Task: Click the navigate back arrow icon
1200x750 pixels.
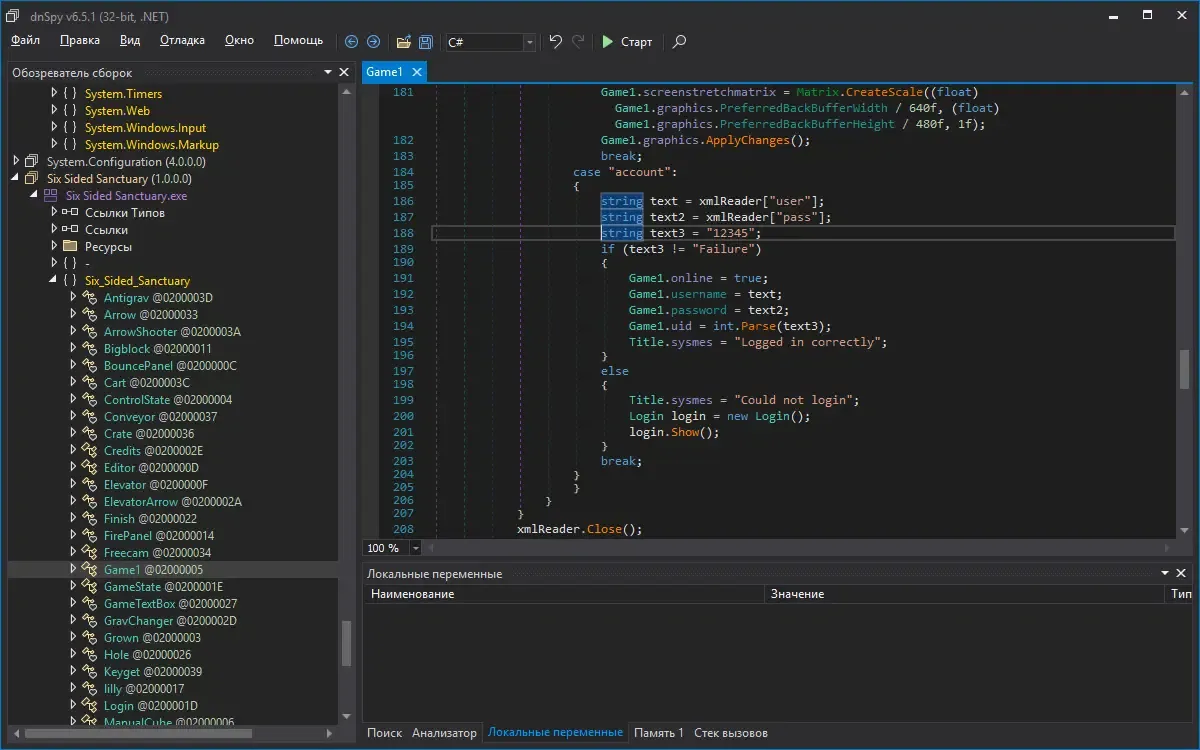Action: 351,42
